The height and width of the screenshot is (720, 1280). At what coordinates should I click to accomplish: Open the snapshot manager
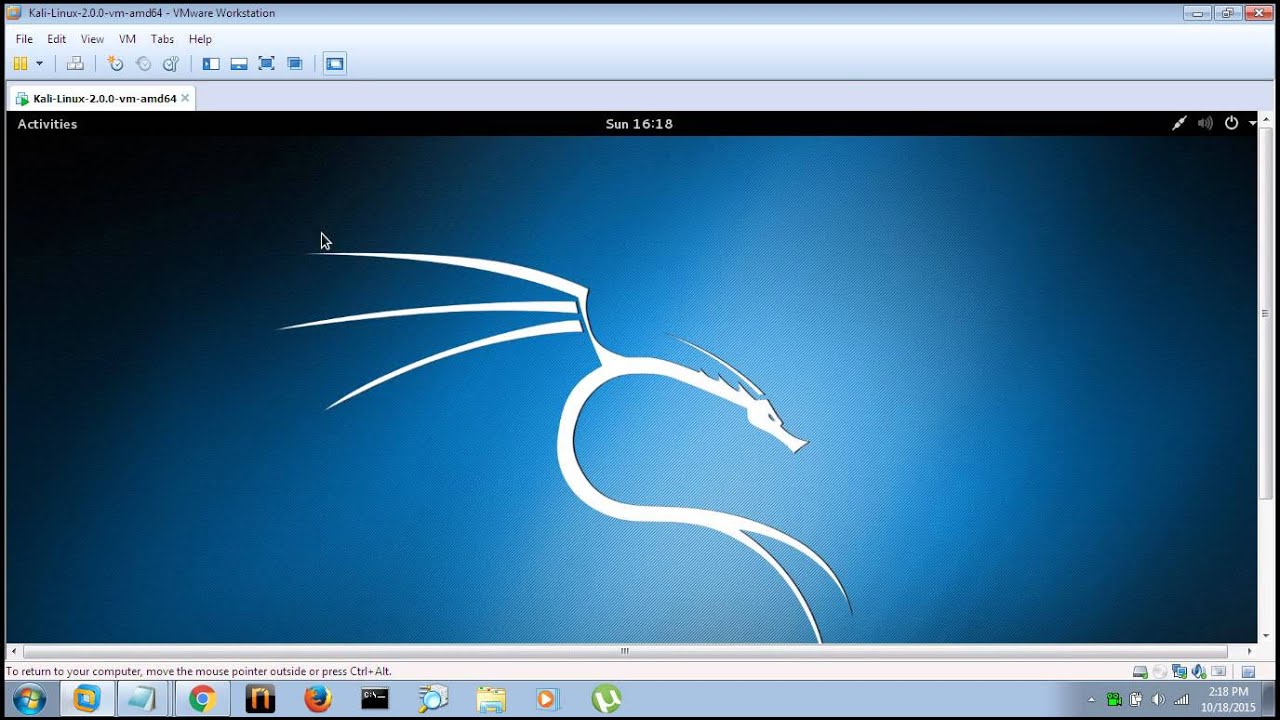[x=171, y=63]
